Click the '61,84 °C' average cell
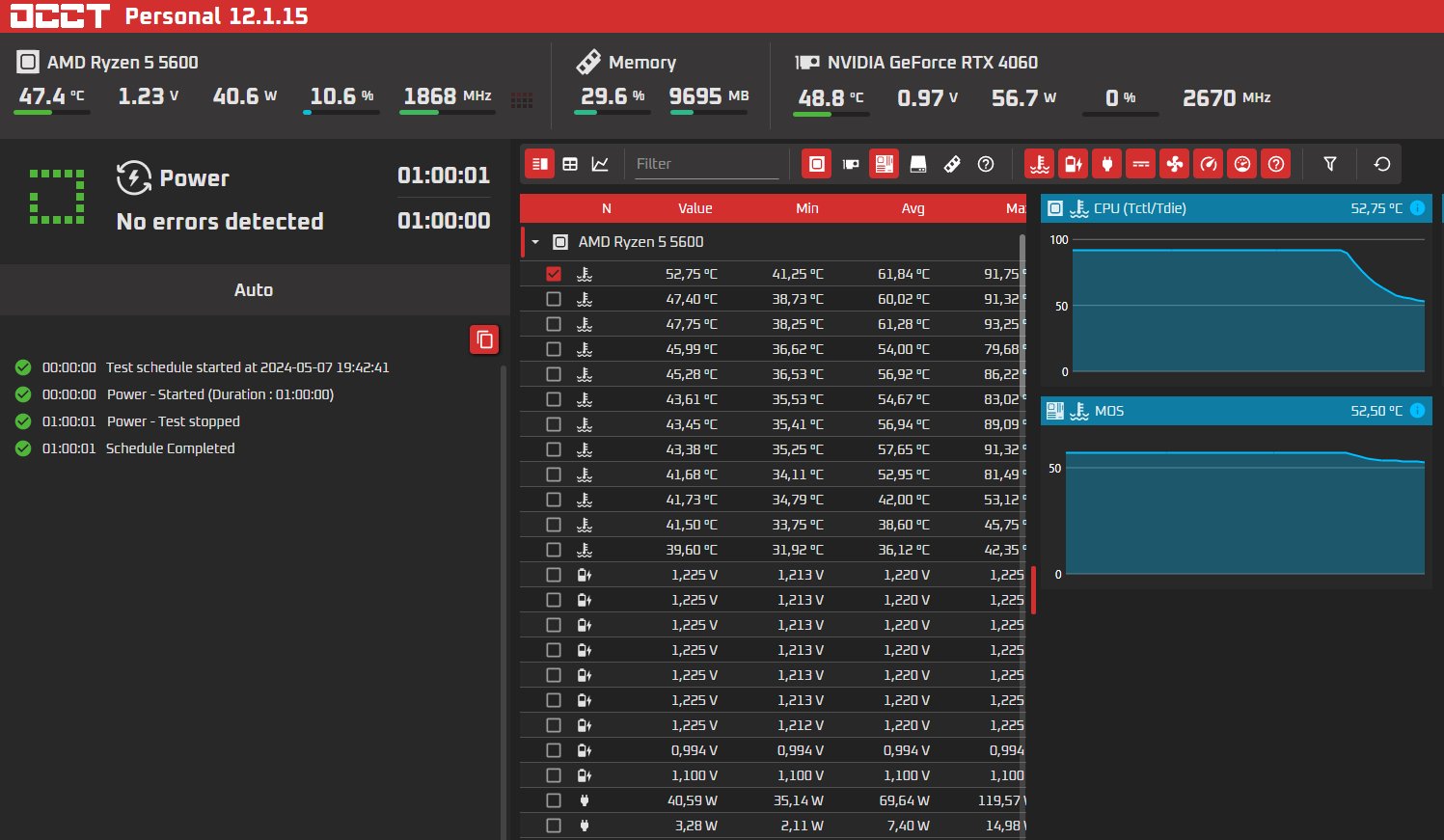This screenshot has width=1444, height=840. [904, 274]
